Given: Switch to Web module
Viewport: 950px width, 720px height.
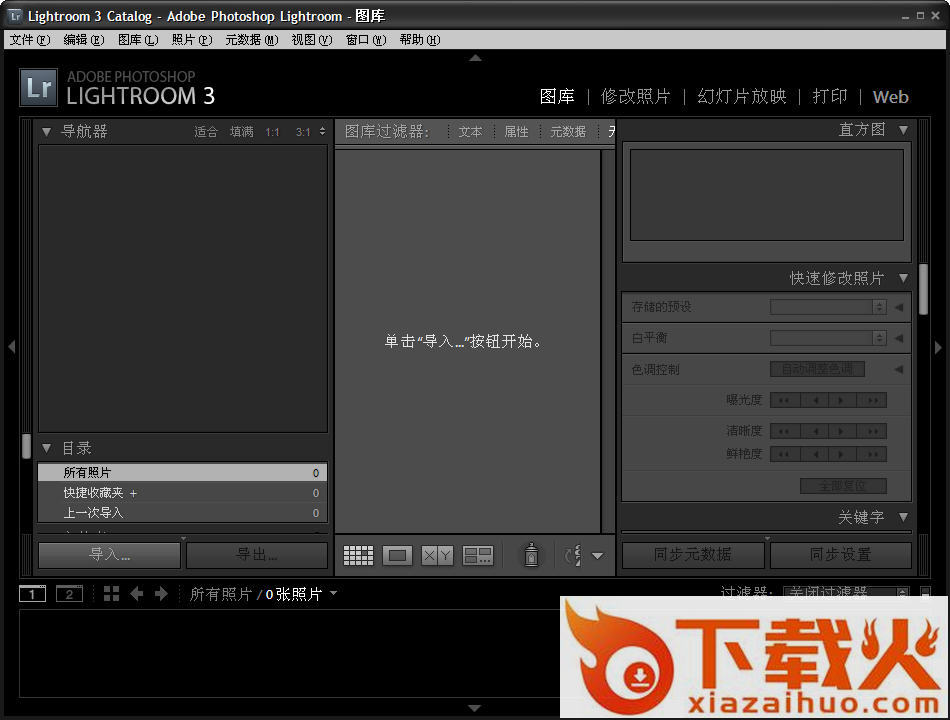Looking at the screenshot, I should point(891,97).
